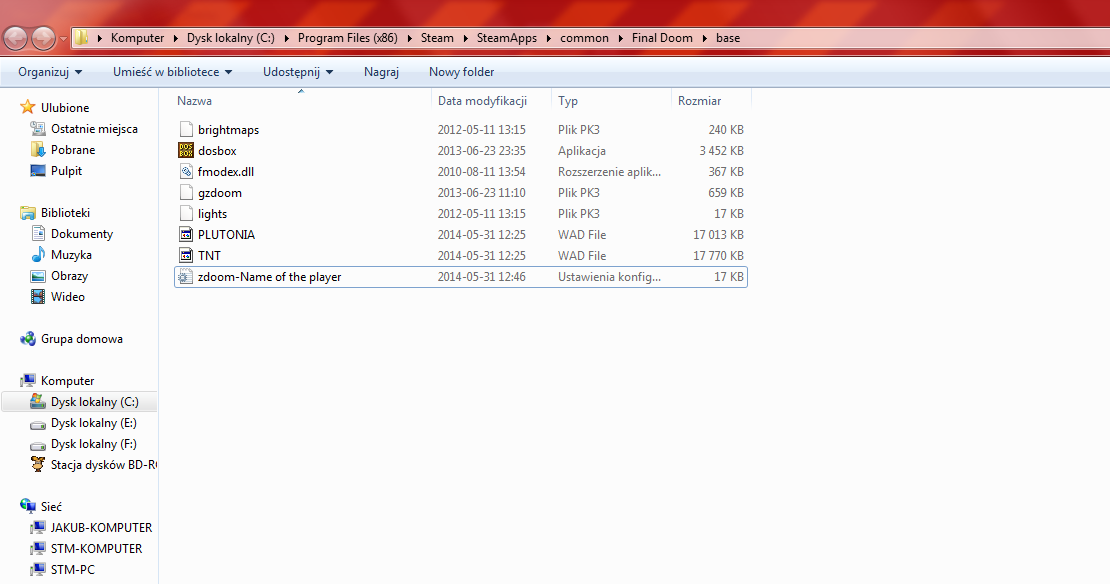Image resolution: width=1110 pixels, height=584 pixels.
Task: Select STM-PC in network tree
Action: coord(72,569)
